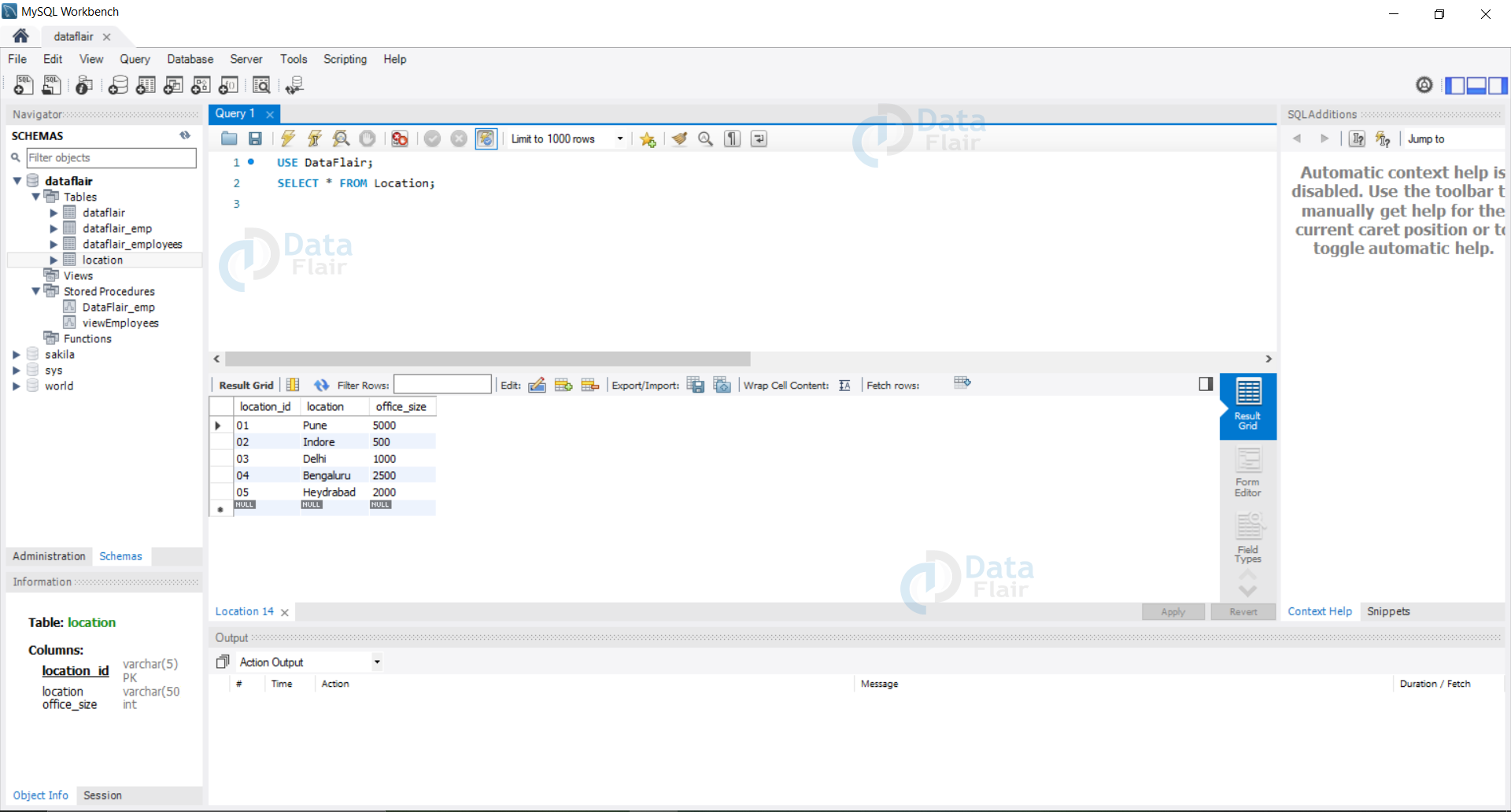The height and width of the screenshot is (812, 1511).
Task: Toggle result set side panel icon
Action: (x=1206, y=384)
